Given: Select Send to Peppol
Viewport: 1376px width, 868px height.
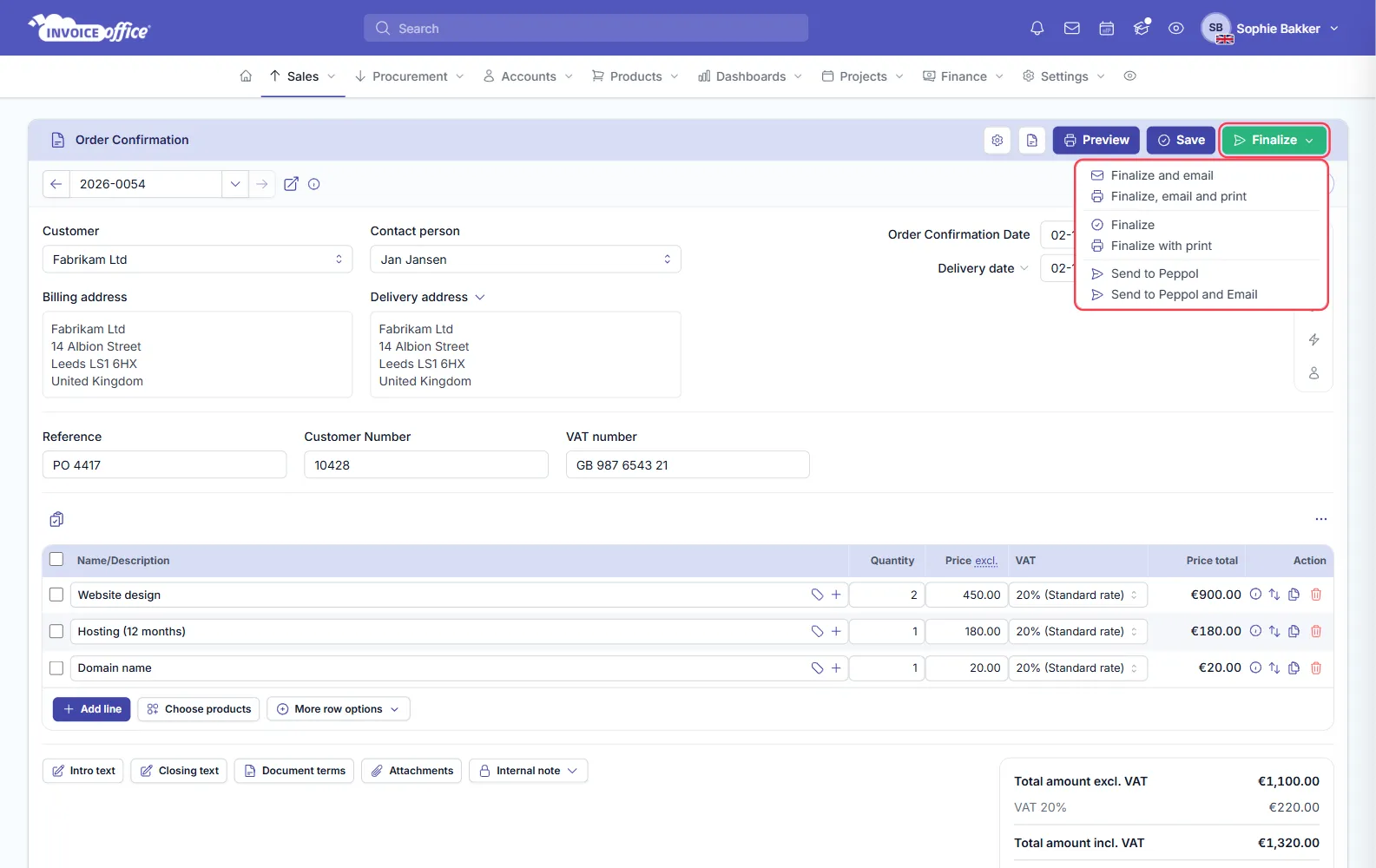Looking at the screenshot, I should [1154, 273].
